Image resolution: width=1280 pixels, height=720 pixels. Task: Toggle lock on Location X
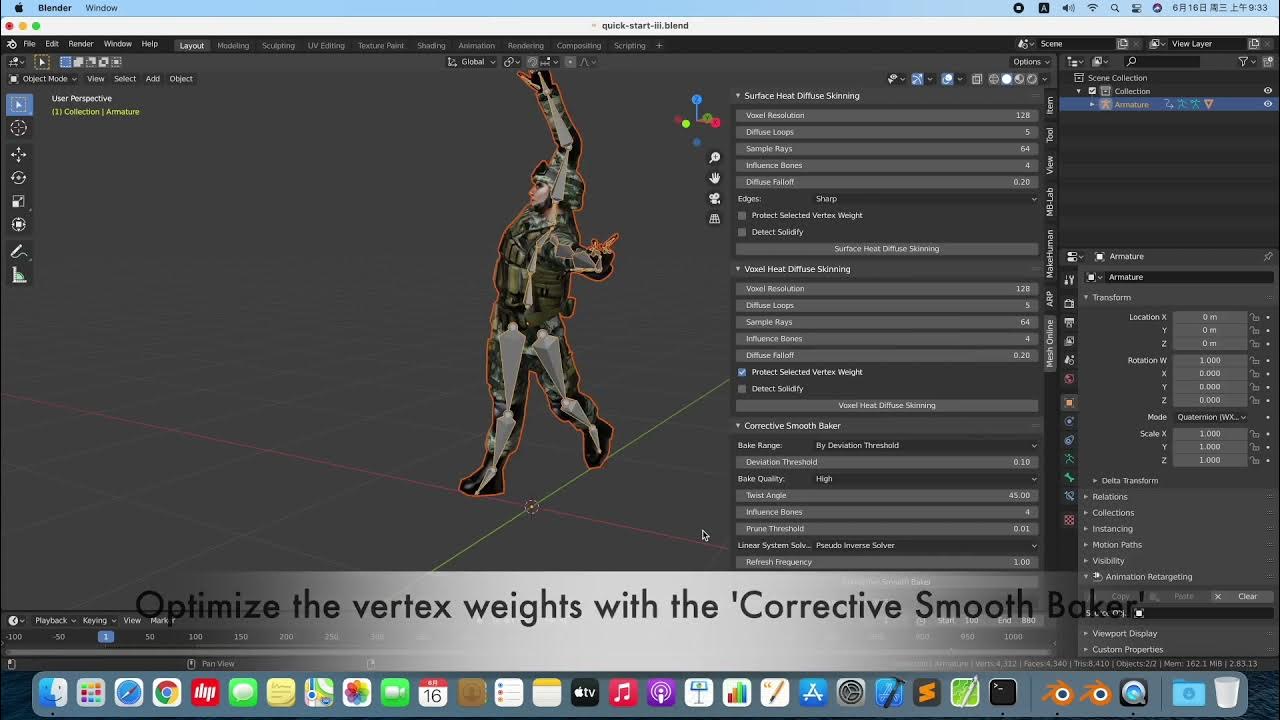(1254, 317)
